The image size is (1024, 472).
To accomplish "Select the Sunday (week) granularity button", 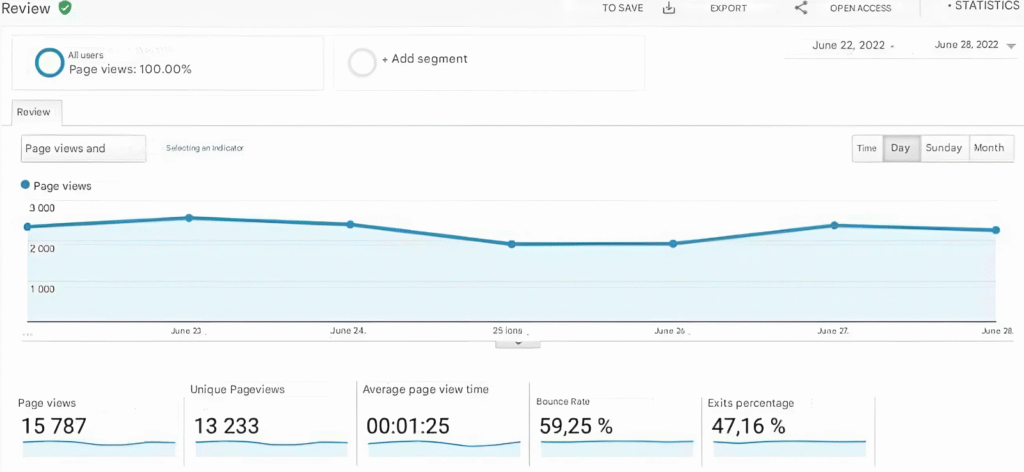I will tap(944, 148).
